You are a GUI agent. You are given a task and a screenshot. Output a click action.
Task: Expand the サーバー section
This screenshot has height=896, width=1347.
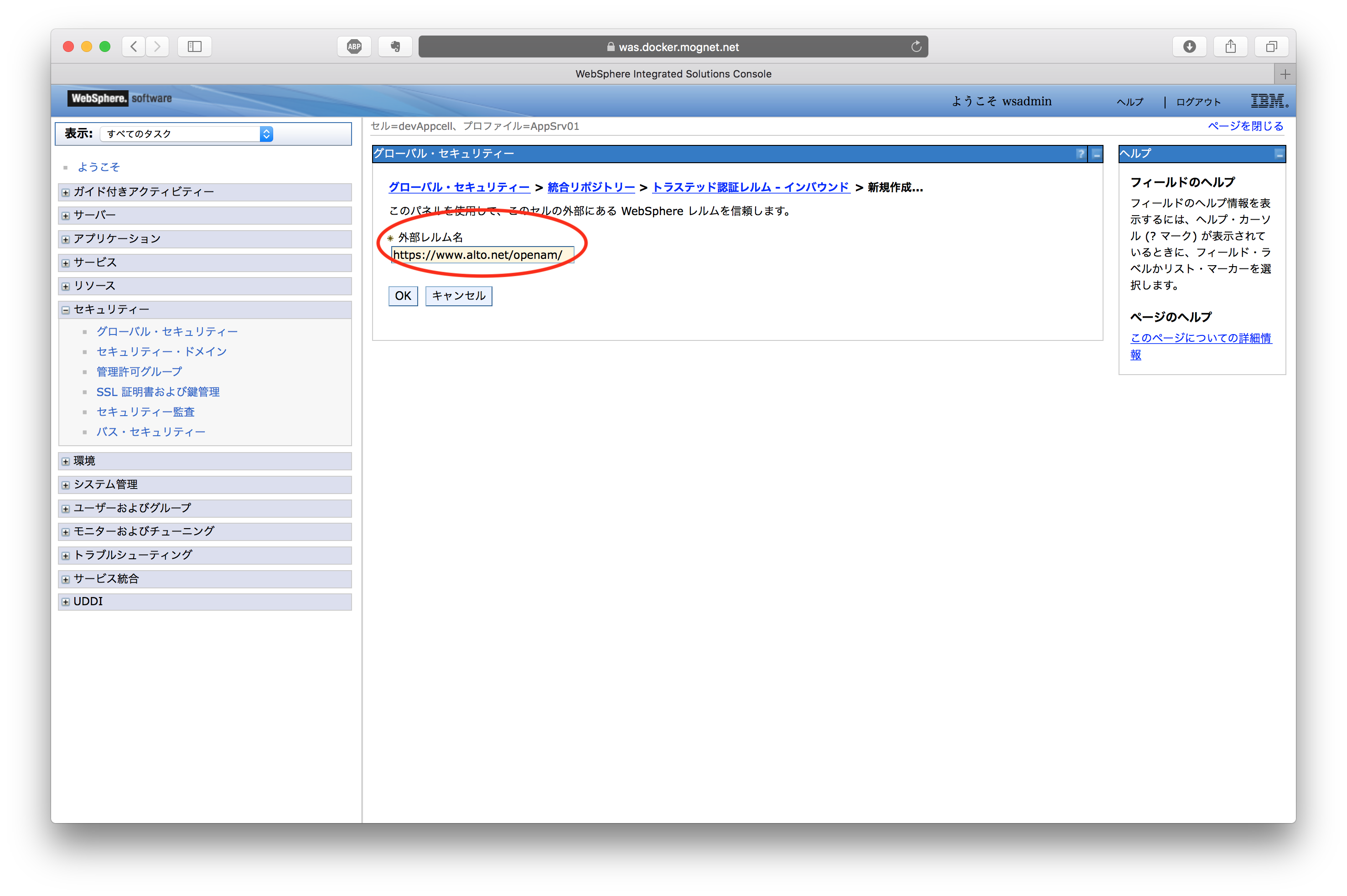pos(65,216)
